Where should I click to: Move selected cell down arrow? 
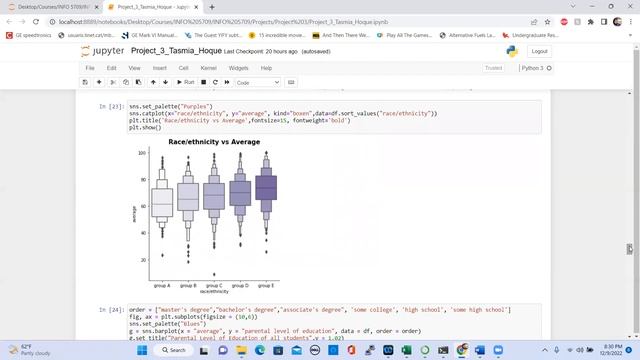click(165, 82)
